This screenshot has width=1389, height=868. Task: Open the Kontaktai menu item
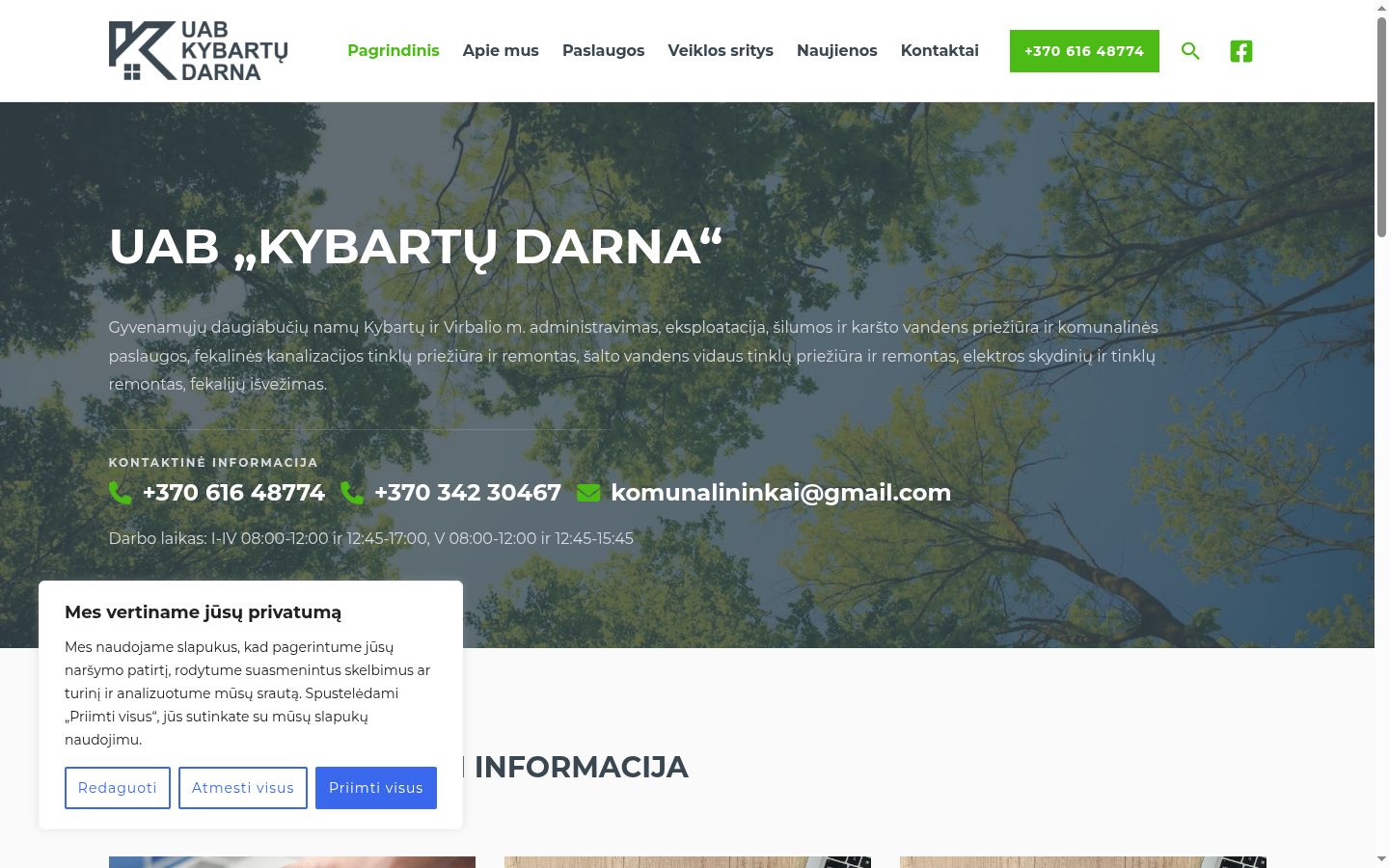940,50
